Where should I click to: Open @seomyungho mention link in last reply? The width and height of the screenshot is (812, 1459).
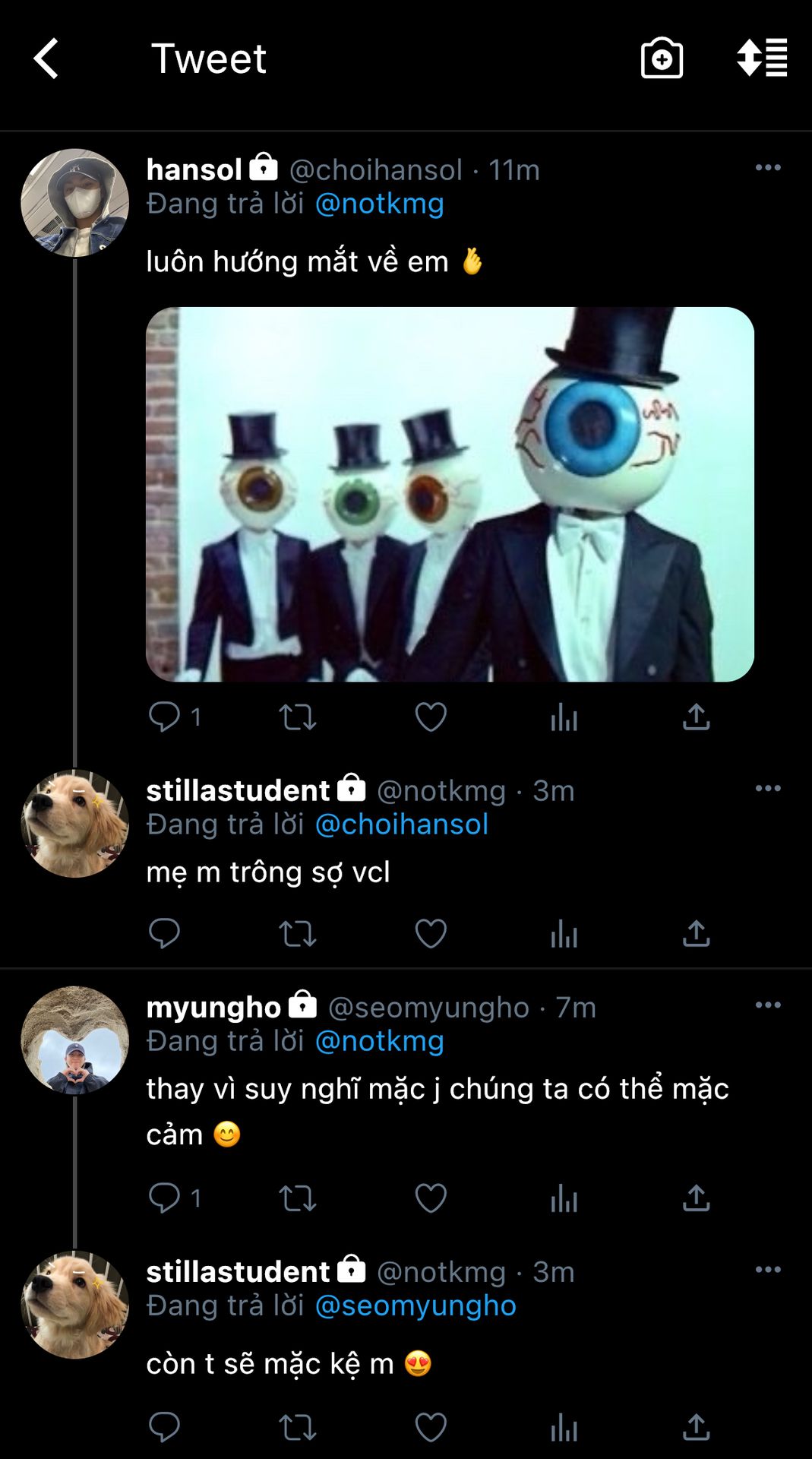pyautogui.click(x=415, y=1306)
